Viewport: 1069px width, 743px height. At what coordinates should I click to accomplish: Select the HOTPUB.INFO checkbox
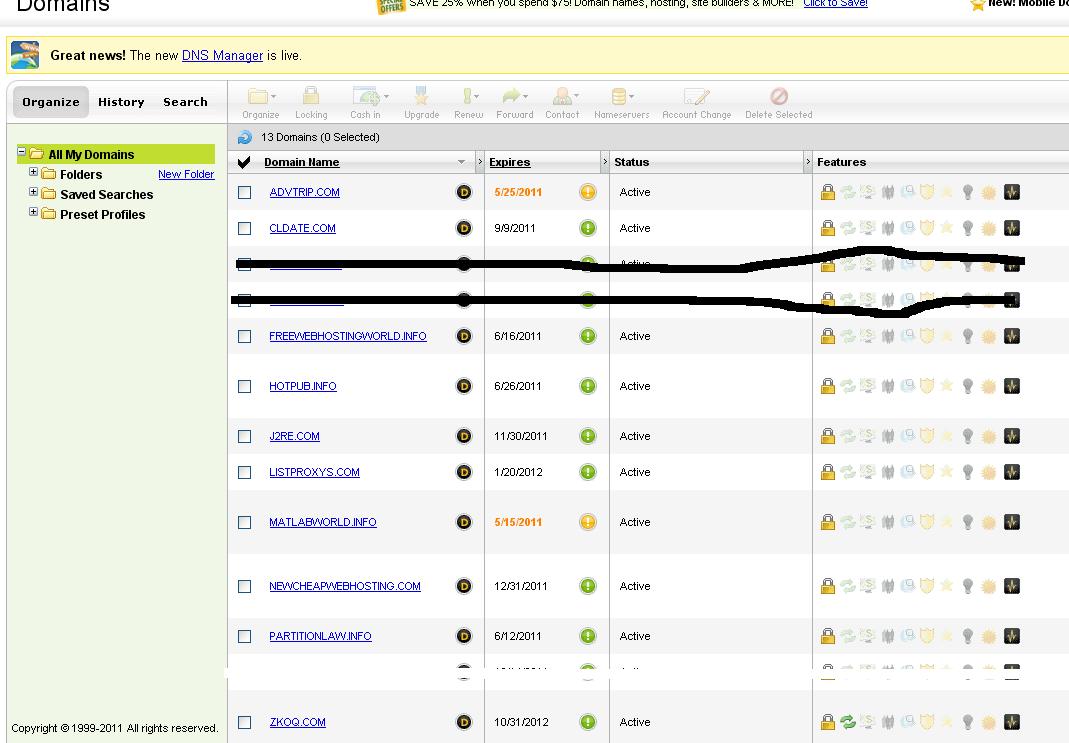pos(245,387)
